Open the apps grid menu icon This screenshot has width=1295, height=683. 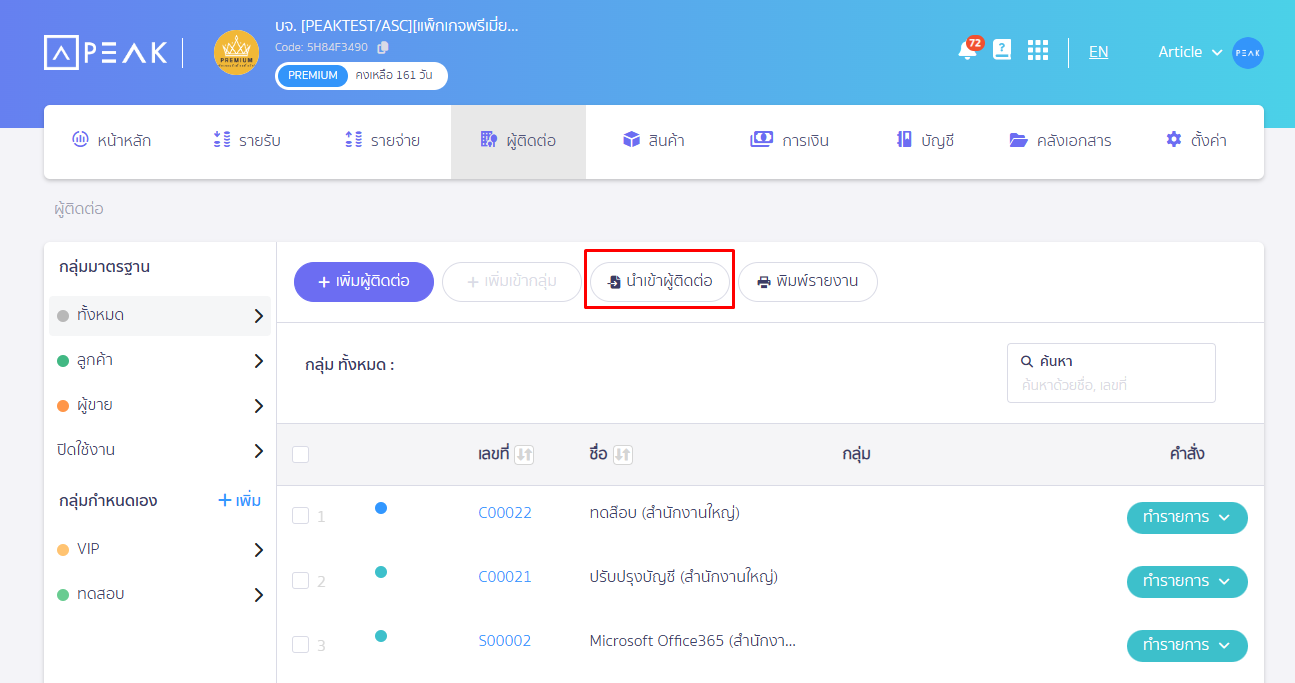1037,51
